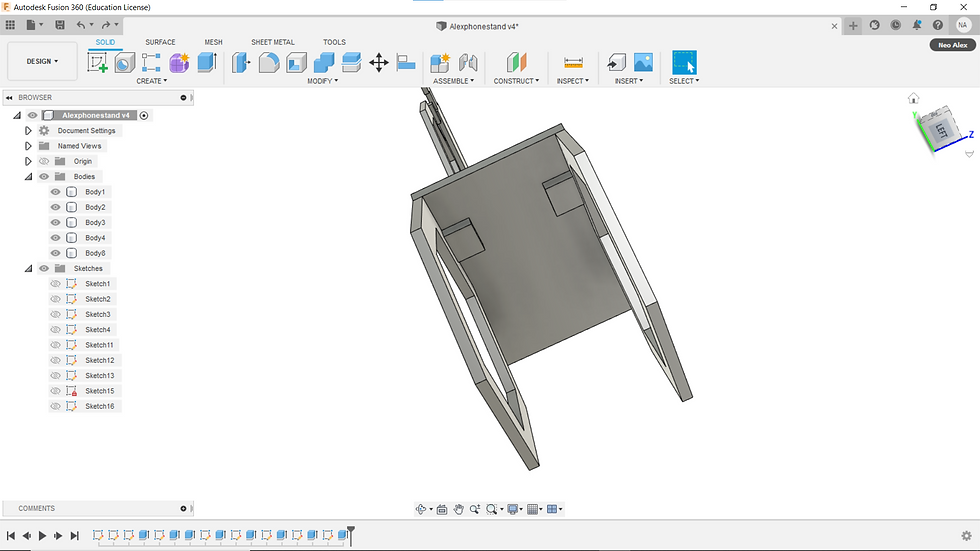
Task: Select the Shell tool
Action: 296,62
